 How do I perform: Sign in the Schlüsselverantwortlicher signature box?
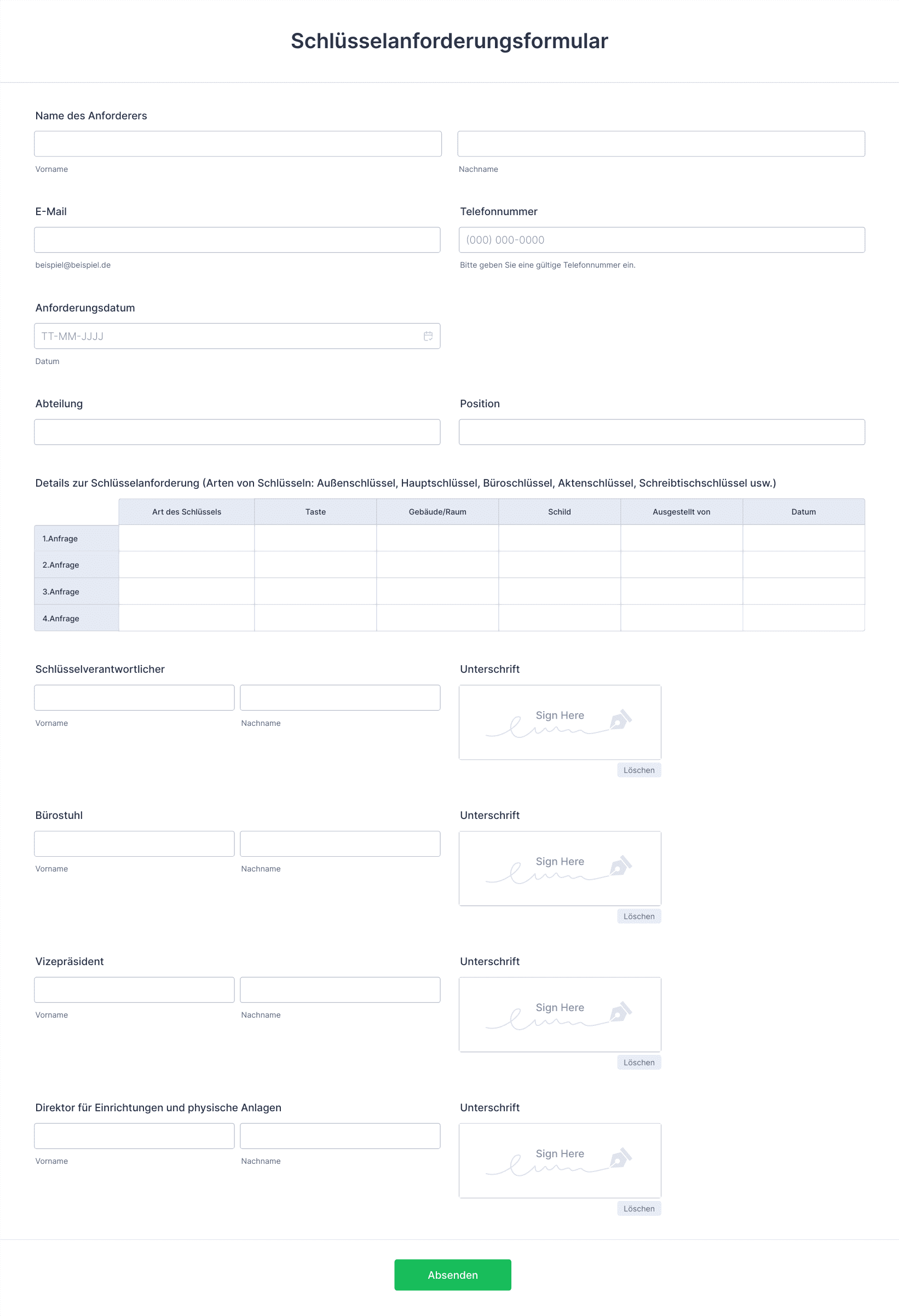coord(559,722)
